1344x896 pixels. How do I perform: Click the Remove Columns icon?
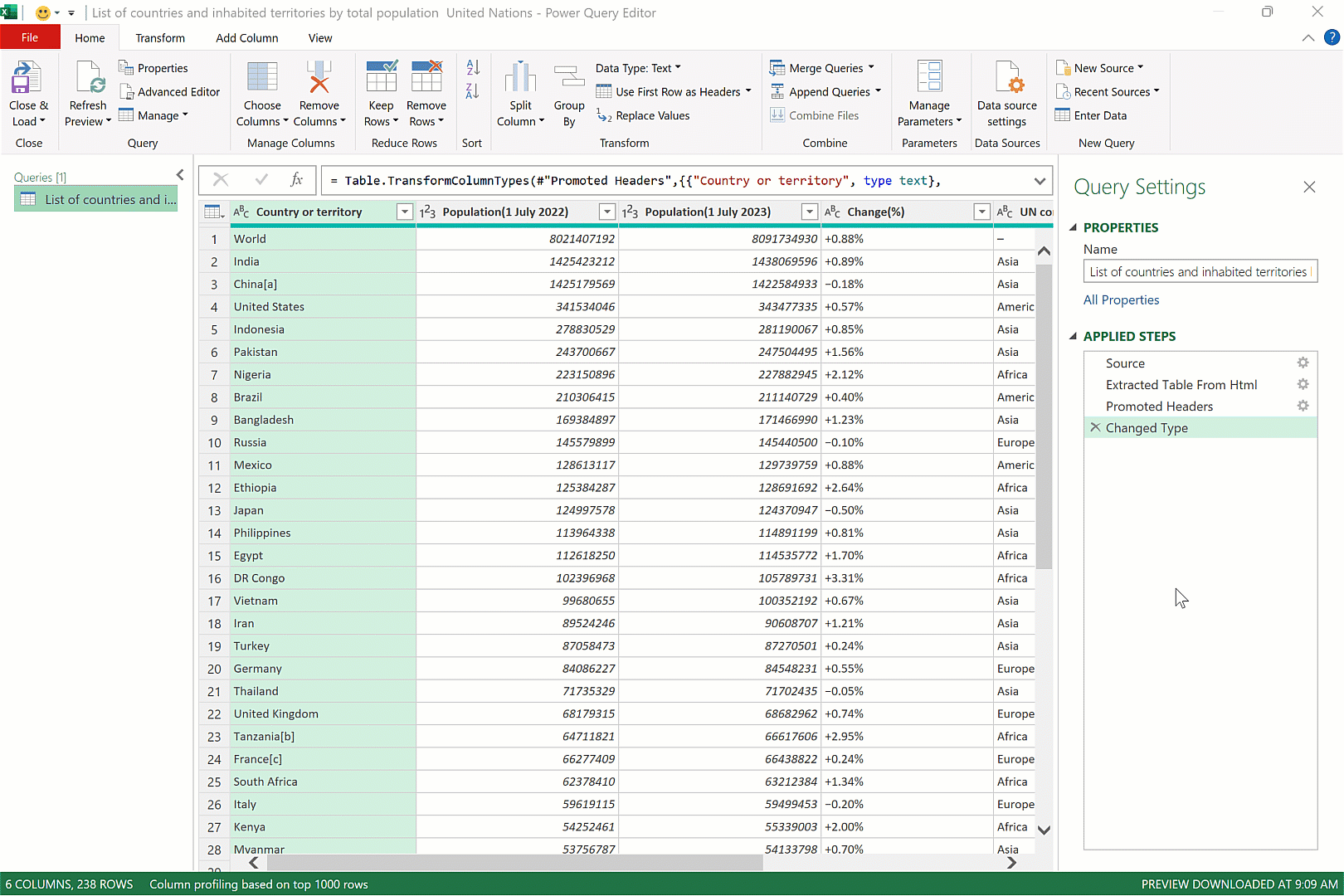319,79
